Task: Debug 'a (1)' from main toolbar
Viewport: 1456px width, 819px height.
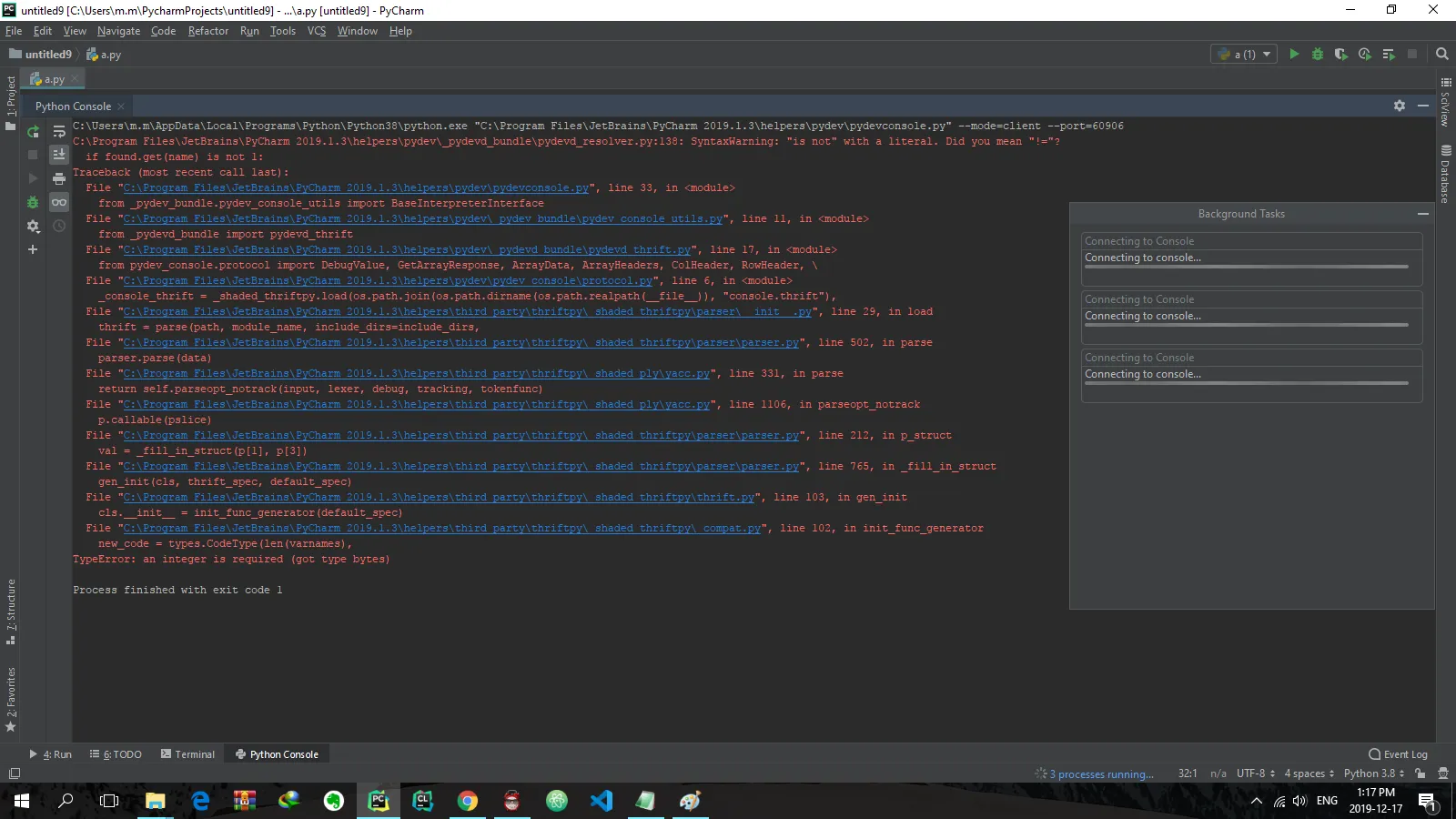Action: (x=1318, y=55)
